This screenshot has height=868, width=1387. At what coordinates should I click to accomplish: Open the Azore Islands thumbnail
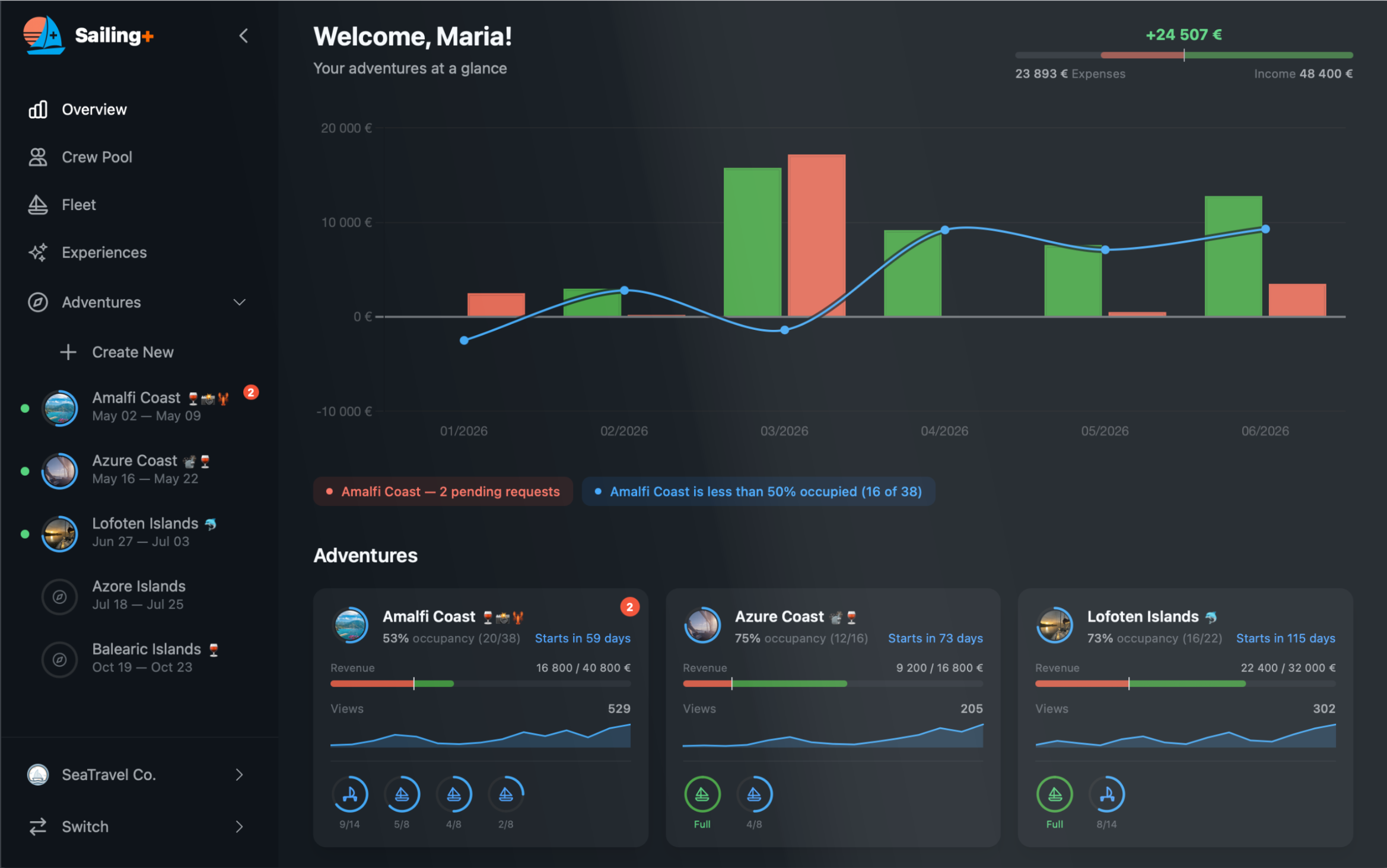pyautogui.click(x=59, y=596)
